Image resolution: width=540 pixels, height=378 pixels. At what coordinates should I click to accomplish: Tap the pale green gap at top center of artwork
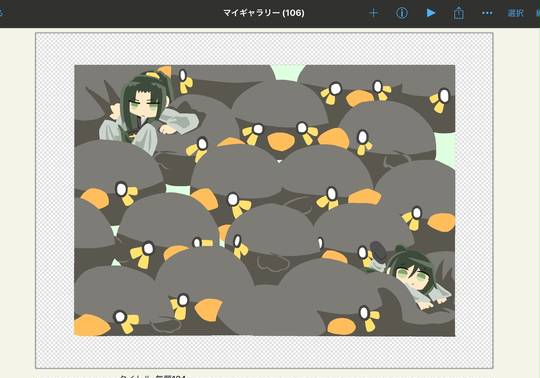(288, 72)
